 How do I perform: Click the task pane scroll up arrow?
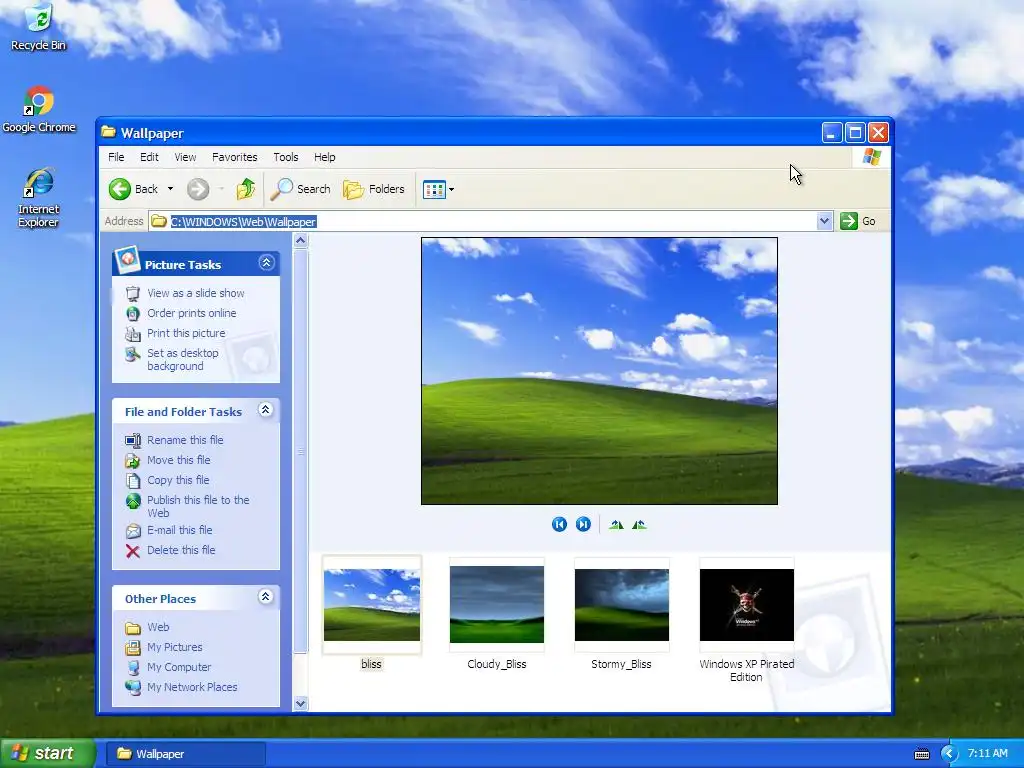pos(300,241)
